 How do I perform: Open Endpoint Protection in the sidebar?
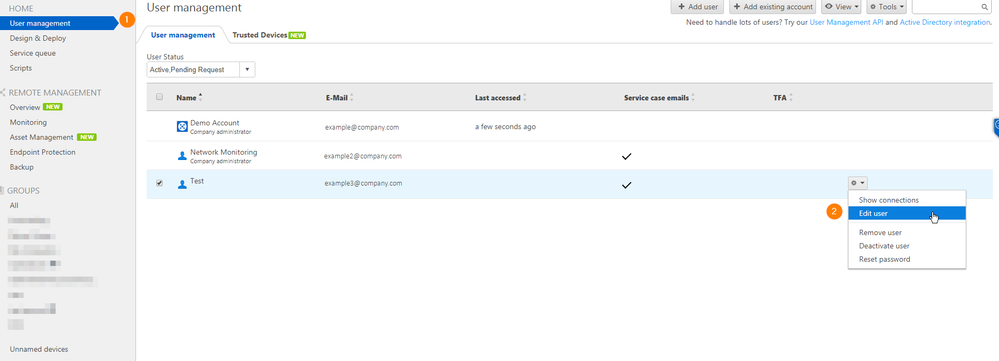(42, 152)
